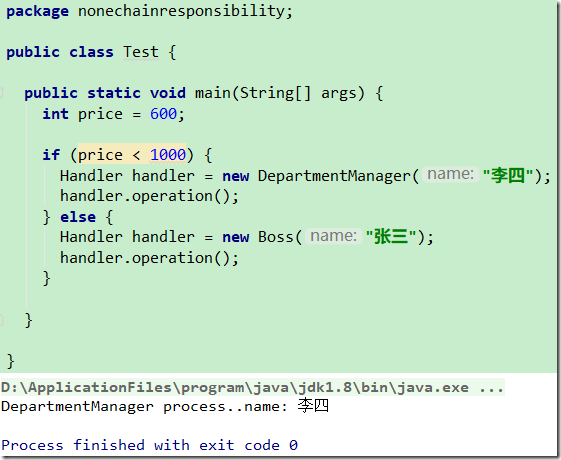This screenshot has width=561, height=460.
Task: Click the string literal "张三"
Action: point(391,237)
